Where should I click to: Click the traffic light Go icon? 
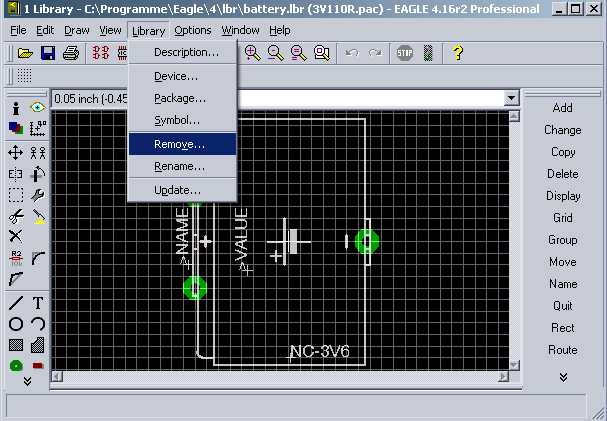(428, 53)
